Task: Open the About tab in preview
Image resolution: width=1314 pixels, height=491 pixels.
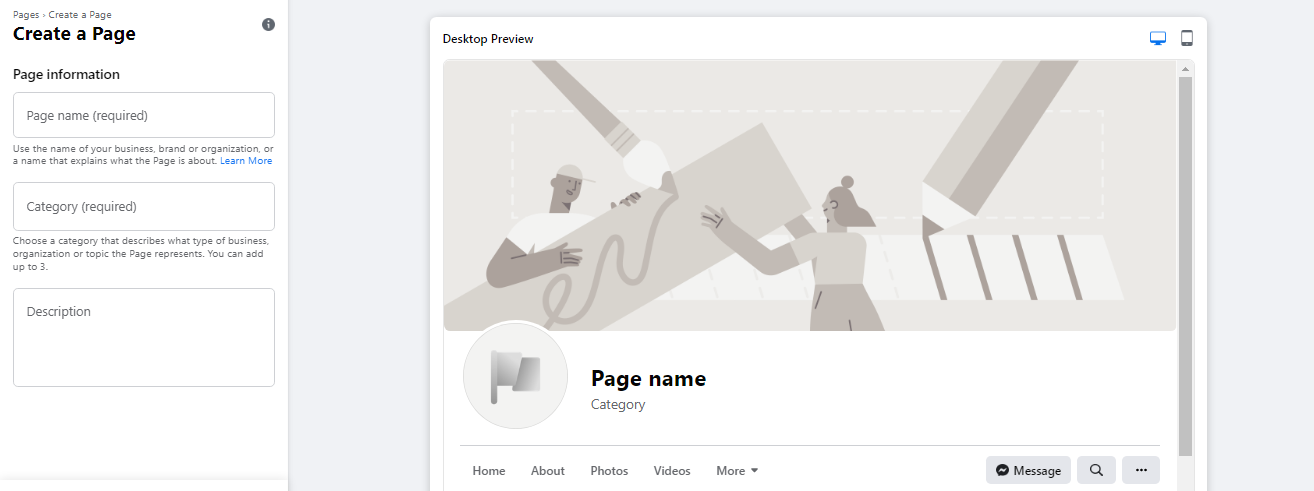Action: 548,471
